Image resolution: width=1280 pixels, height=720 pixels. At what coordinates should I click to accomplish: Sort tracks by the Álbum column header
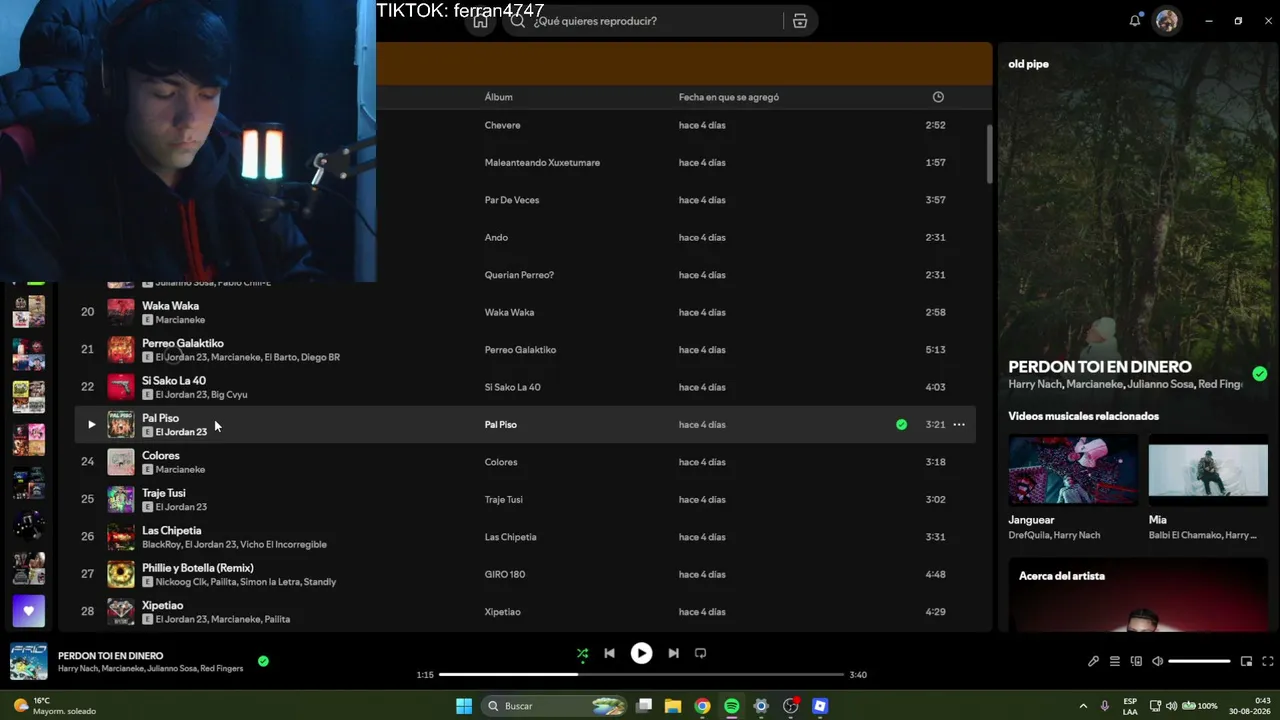coord(499,97)
